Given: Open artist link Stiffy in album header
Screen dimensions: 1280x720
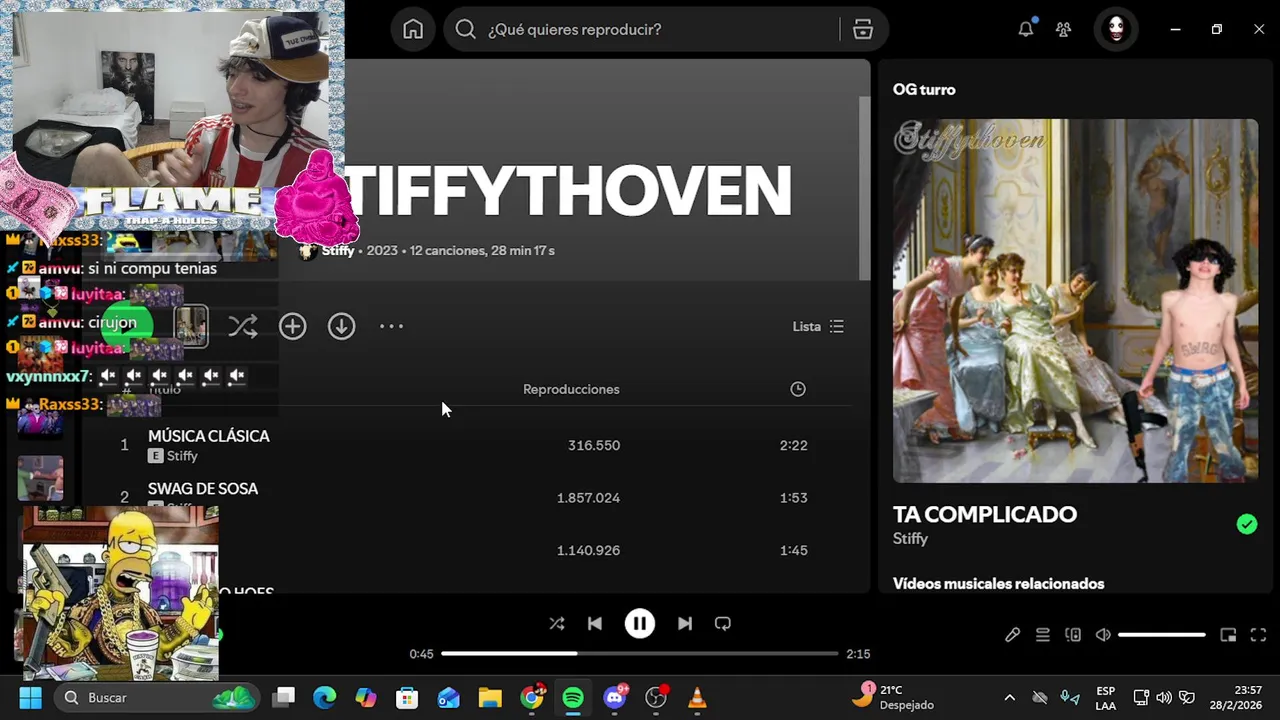Looking at the screenshot, I should pyautogui.click(x=338, y=250).
